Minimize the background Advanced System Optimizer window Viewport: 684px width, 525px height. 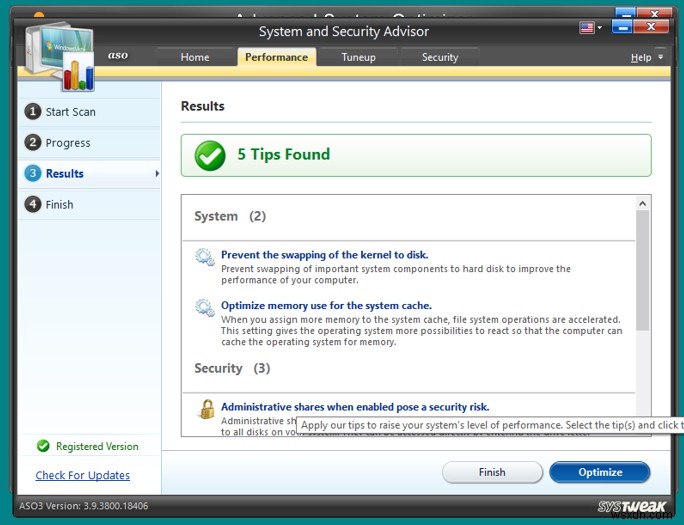tap(626, 14)
